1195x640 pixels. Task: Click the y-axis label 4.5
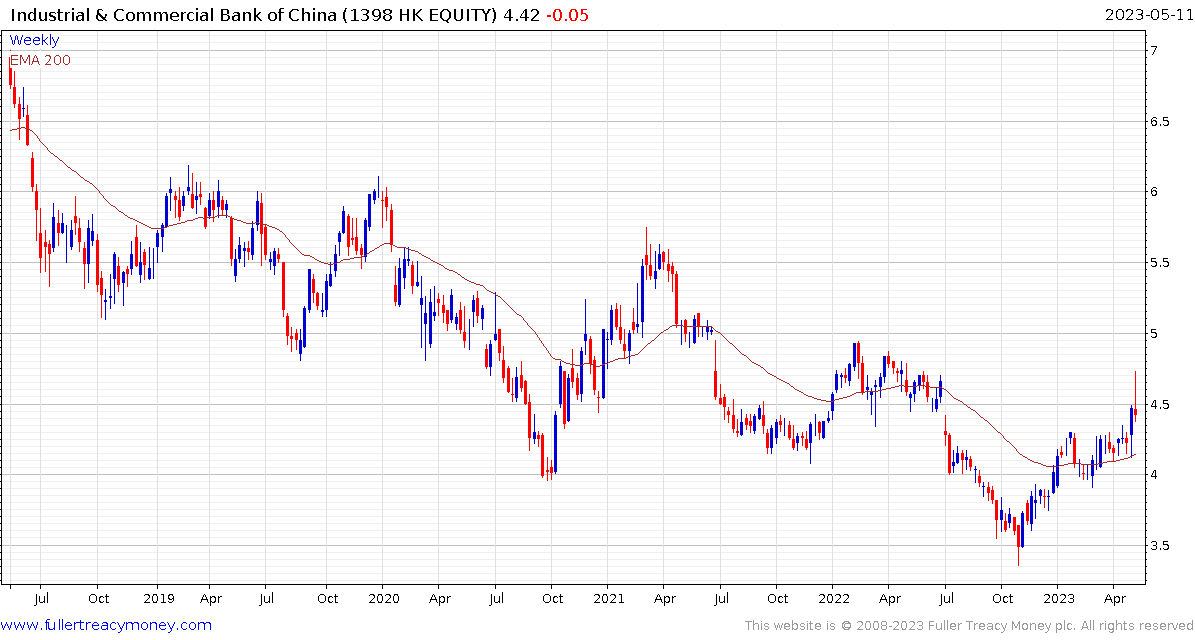[1161, 405]
